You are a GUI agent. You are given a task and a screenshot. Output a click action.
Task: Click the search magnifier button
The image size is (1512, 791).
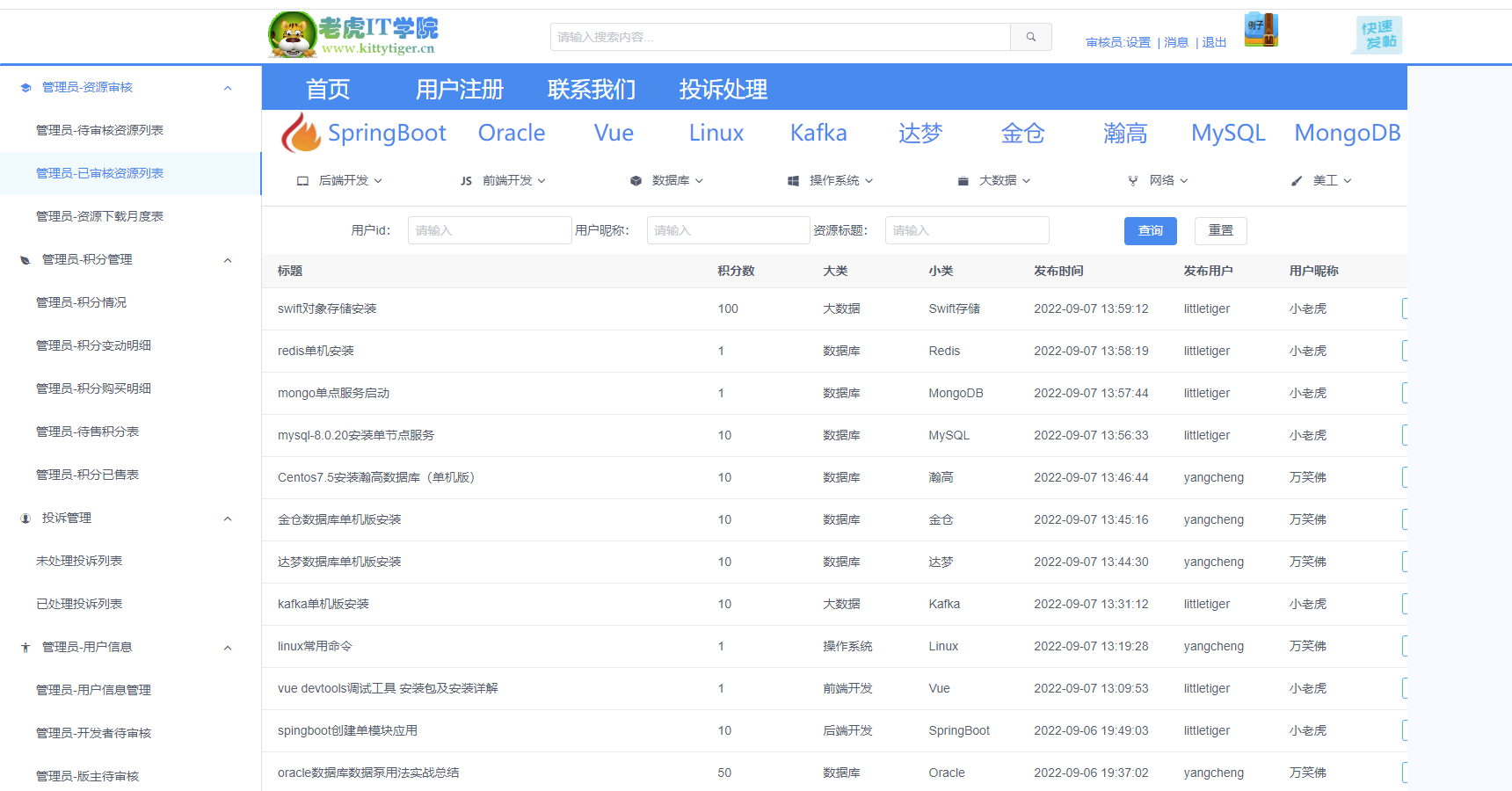click(x=1031, y=37)
